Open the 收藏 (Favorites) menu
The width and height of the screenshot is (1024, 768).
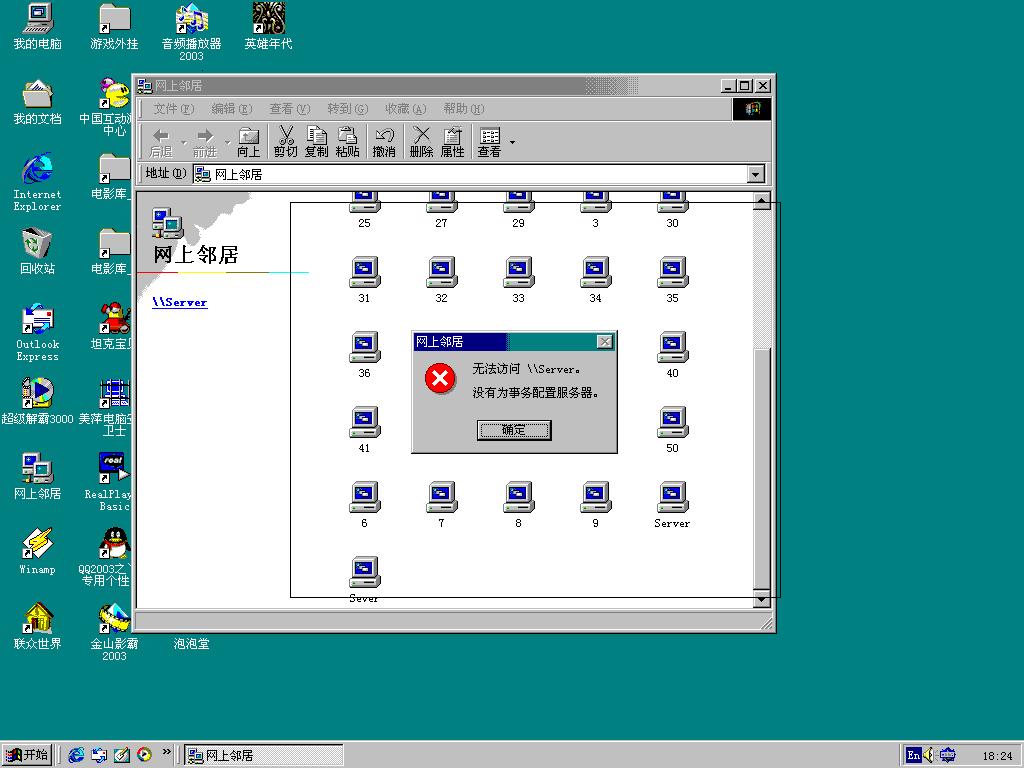(x=406, y=108)
